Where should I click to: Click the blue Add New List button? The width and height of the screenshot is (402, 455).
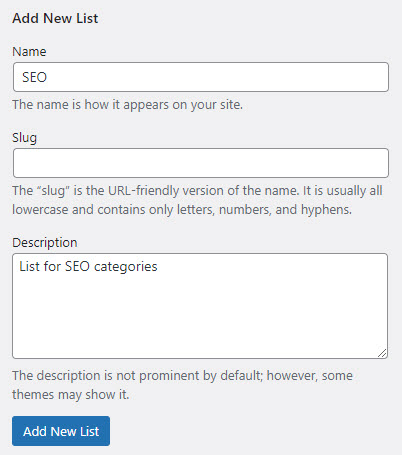[x=61, y=431]
